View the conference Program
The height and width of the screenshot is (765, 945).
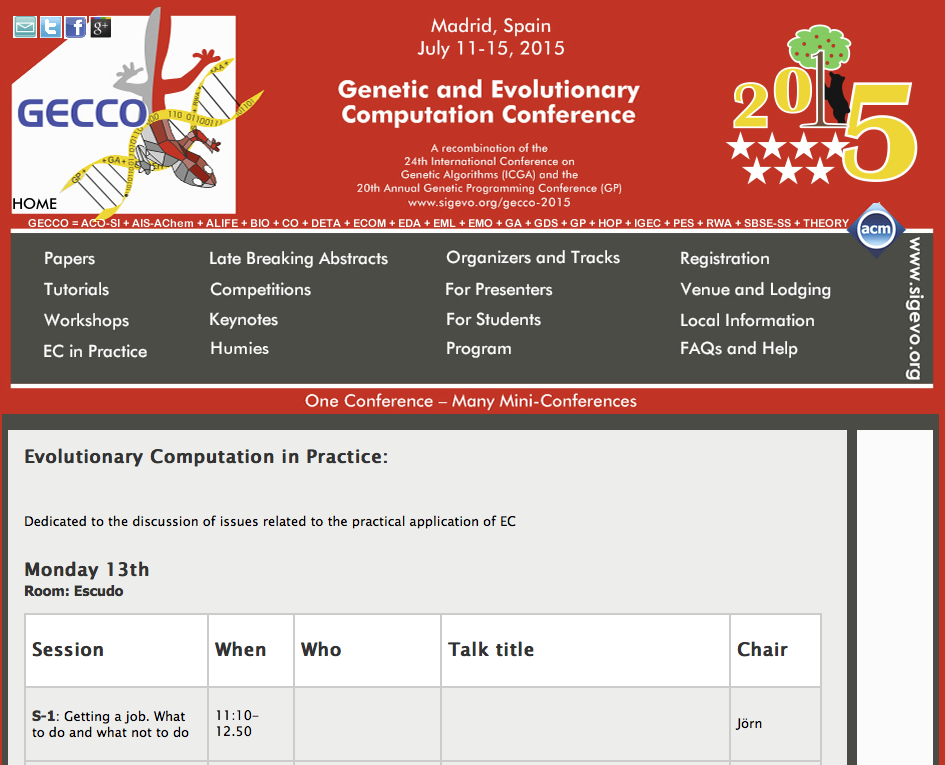[479, 349]
